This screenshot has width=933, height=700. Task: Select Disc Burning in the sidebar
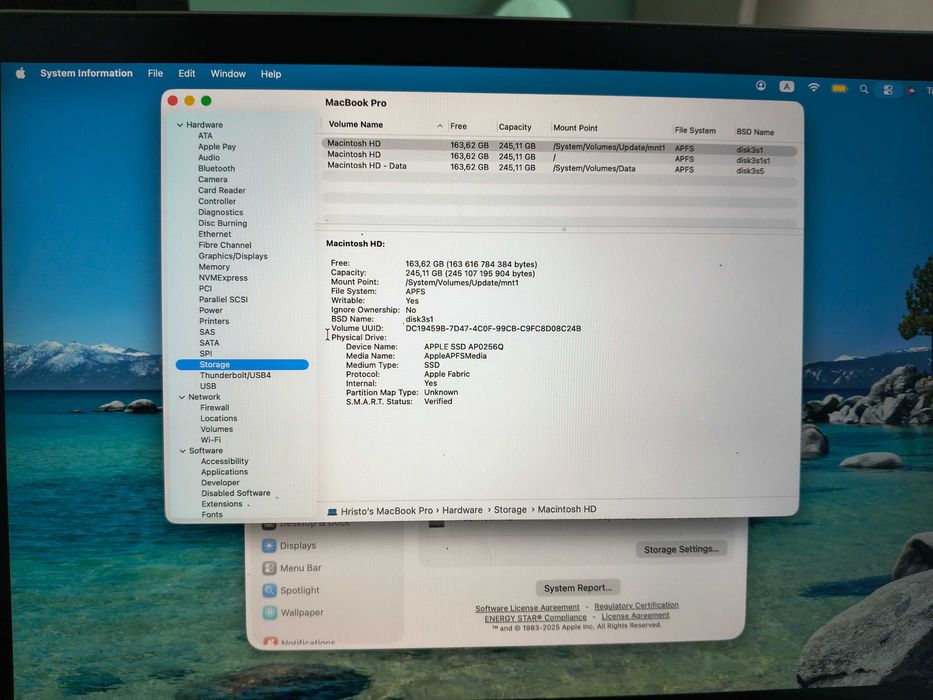(x=223, y=223)
